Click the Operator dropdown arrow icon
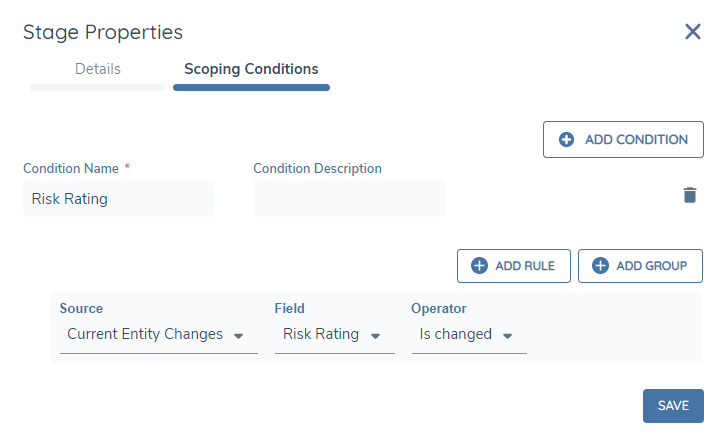 tap(508, 336)
